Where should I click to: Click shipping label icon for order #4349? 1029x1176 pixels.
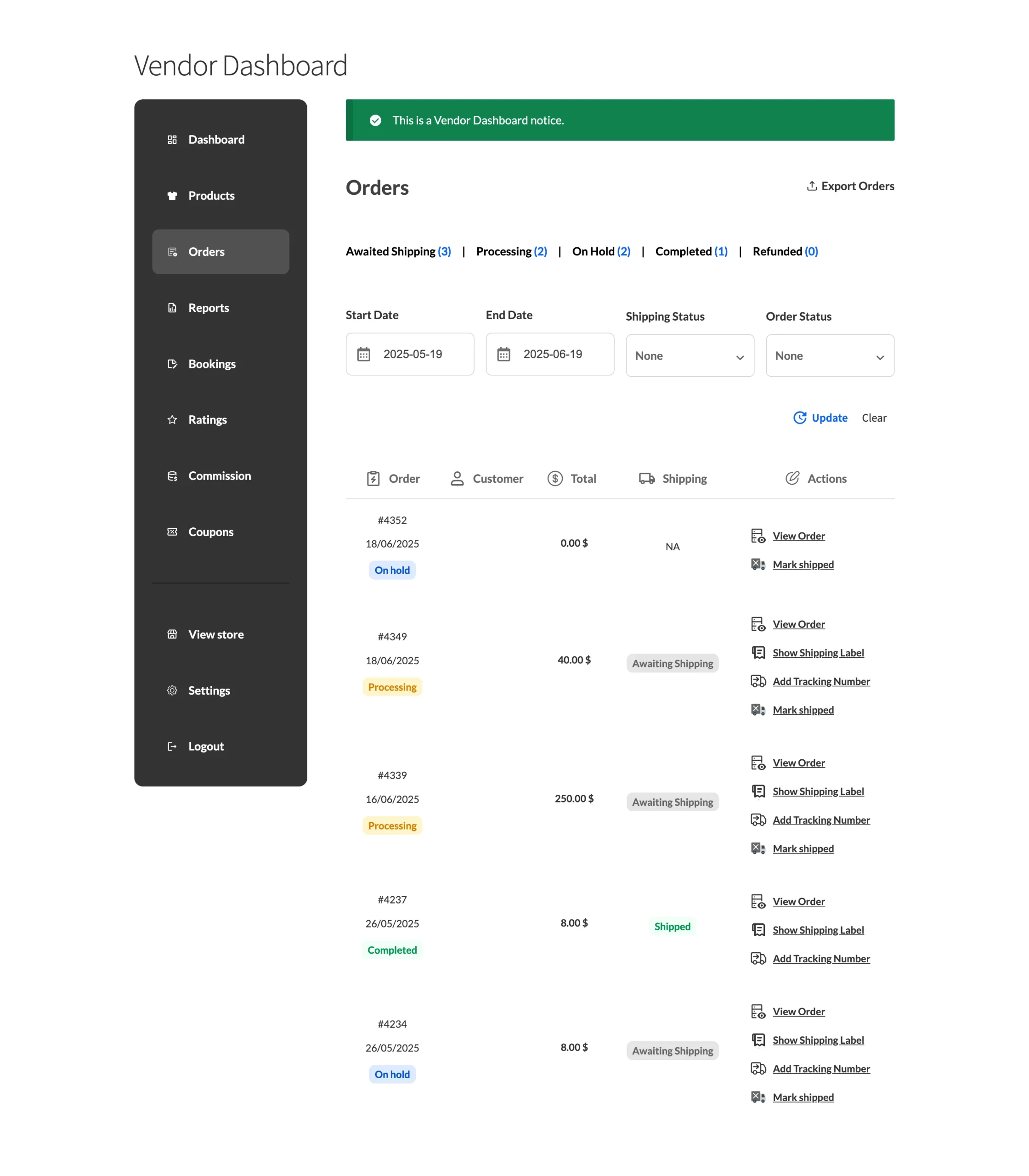(758, 653)
